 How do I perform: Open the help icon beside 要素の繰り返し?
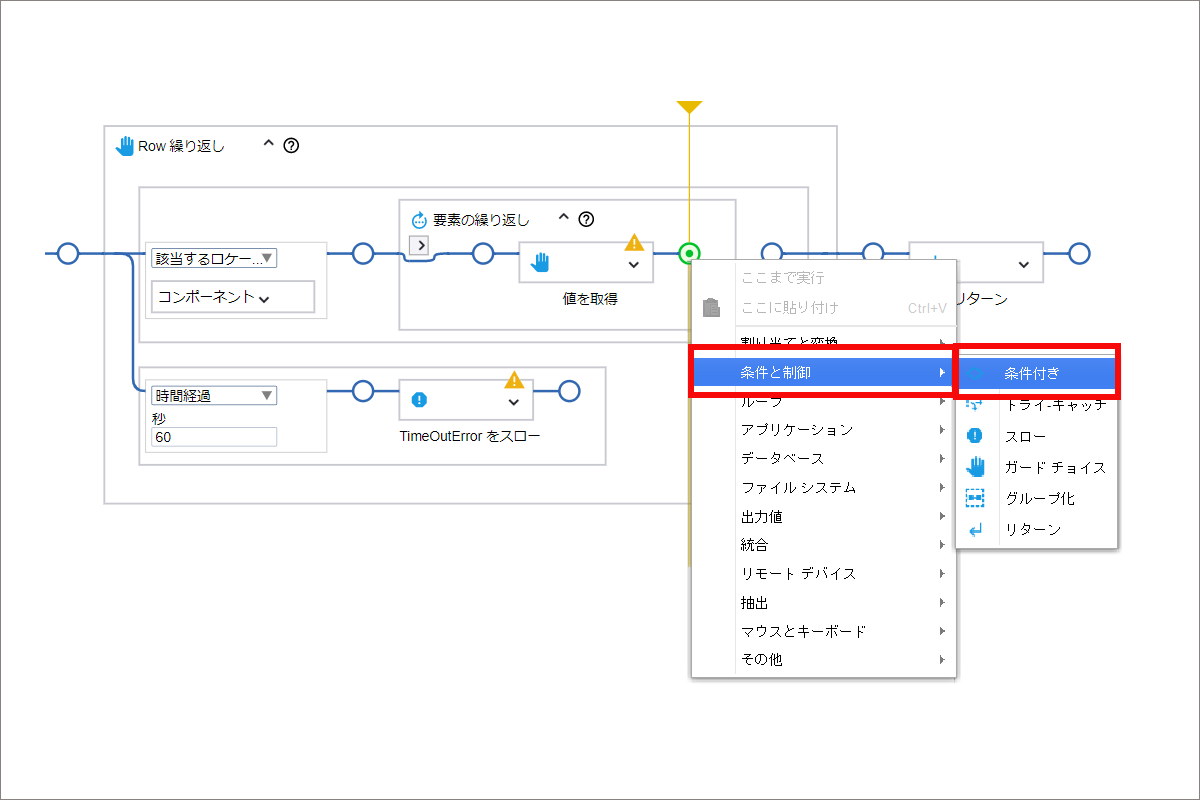click(x=587, y=219)
